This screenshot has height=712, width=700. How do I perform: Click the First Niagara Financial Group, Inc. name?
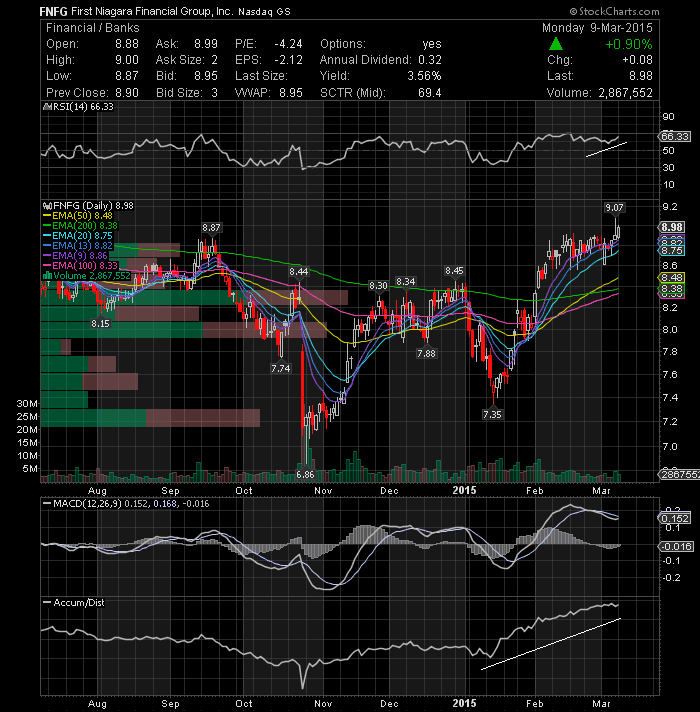point(152,11)
